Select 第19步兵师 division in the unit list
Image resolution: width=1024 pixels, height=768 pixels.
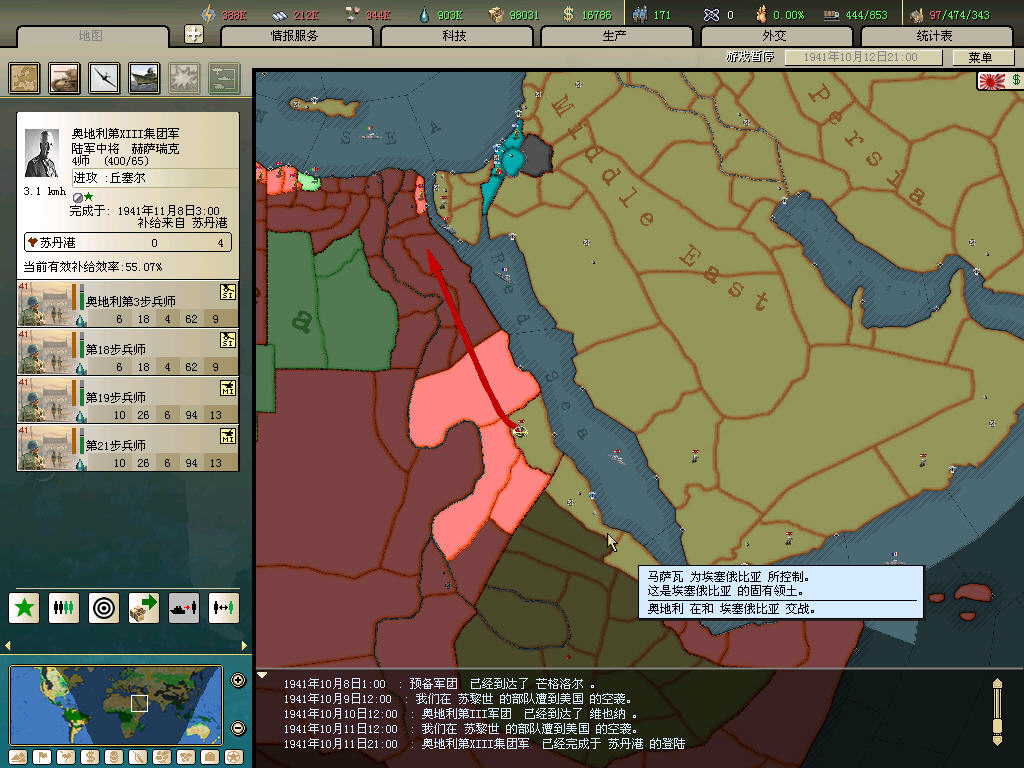pyautogui.click(x=128, y=399)
